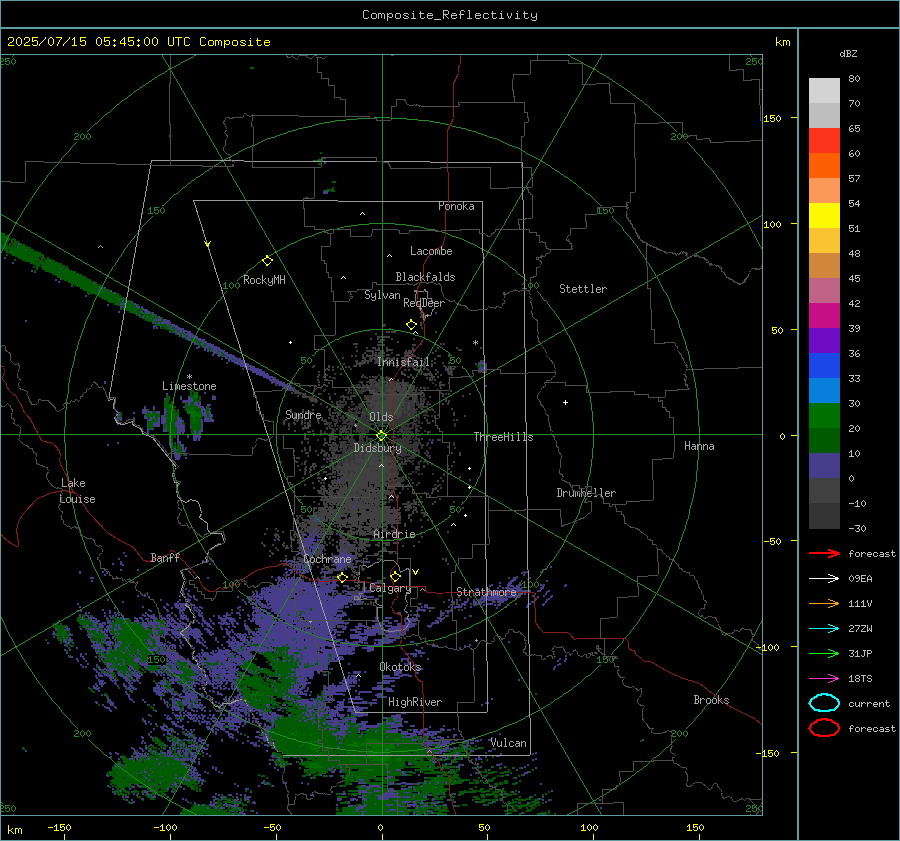This screenshot has height=841, width=900.
Task: Click the green 31JP arrow legend icon
Action: pos(824,653)
